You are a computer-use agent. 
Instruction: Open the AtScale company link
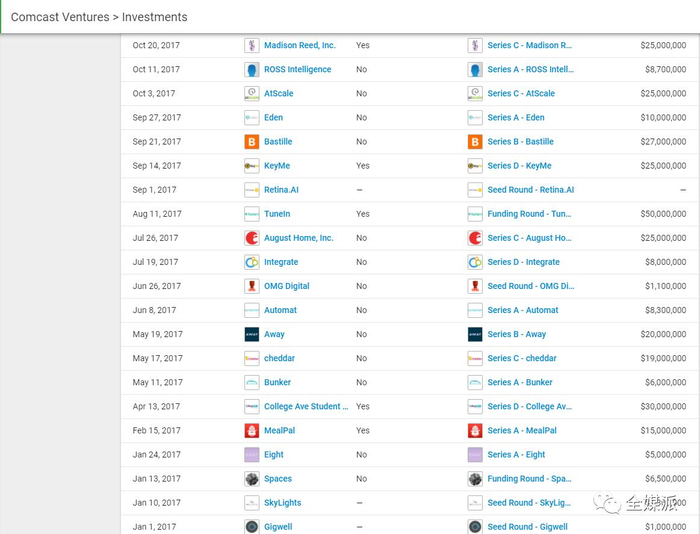click(283, 94)
